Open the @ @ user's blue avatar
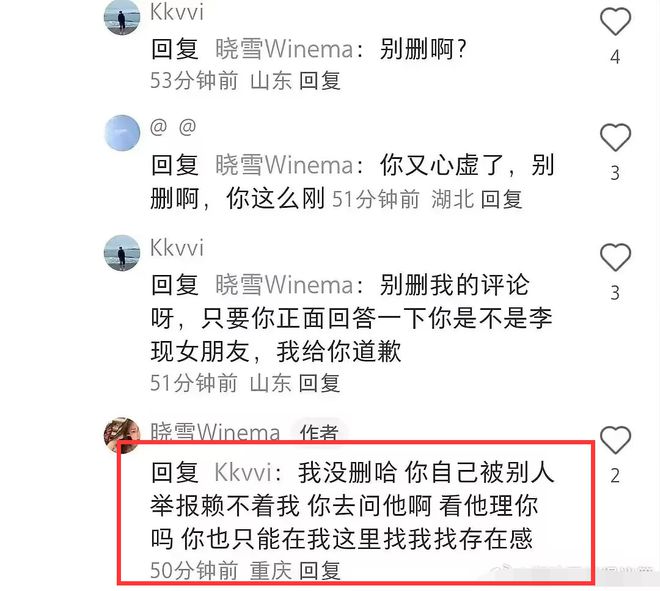The width and height of the screenshot is (660, 591). [122, 133]
